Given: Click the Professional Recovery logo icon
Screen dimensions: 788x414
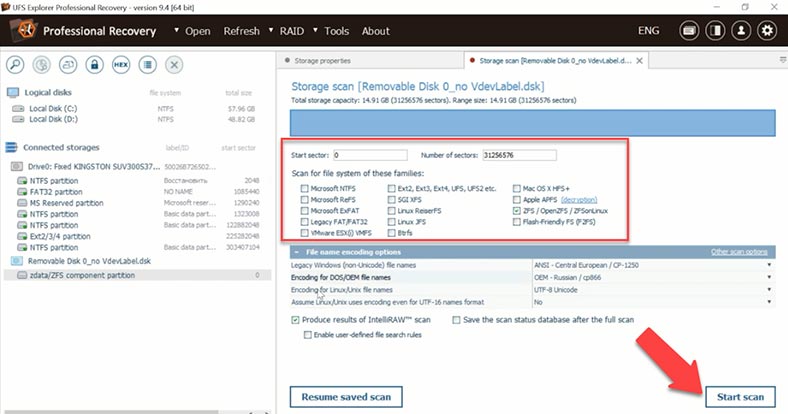Looking at the screenshot, I should coord(23,30).
